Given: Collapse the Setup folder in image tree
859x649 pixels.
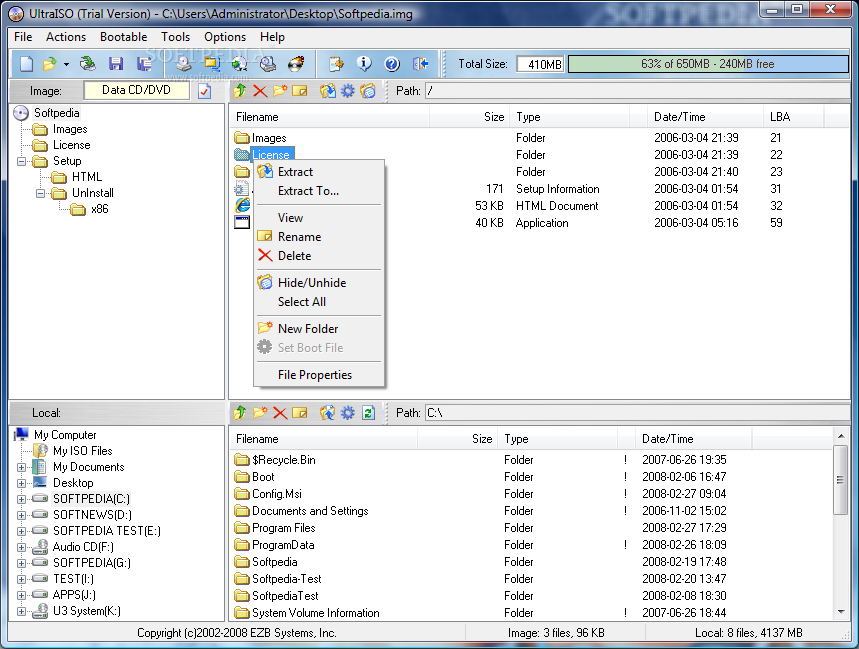Looking at the screenshot, I should (x=22, y=161).
